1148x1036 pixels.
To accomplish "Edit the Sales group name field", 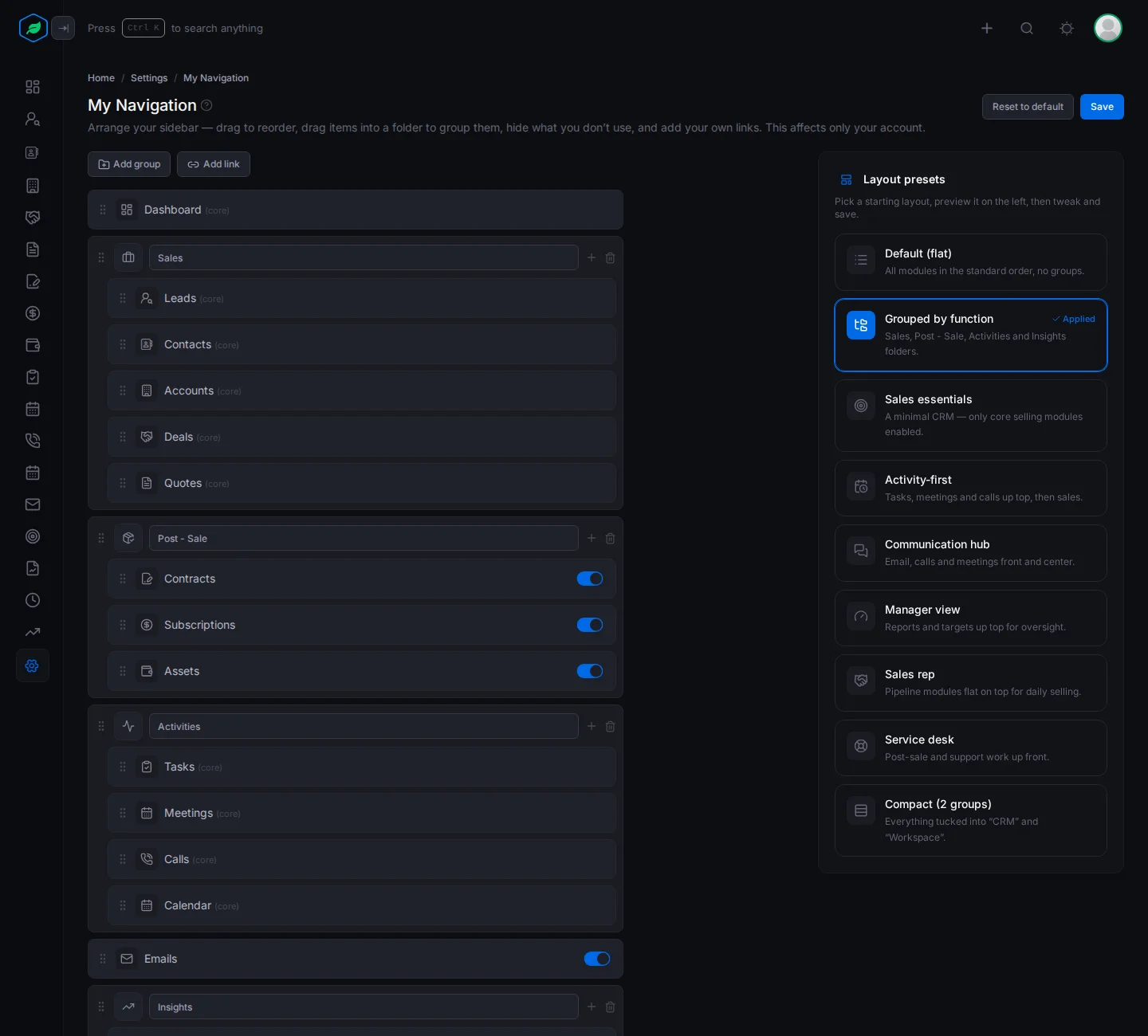I will pos(364,257).
